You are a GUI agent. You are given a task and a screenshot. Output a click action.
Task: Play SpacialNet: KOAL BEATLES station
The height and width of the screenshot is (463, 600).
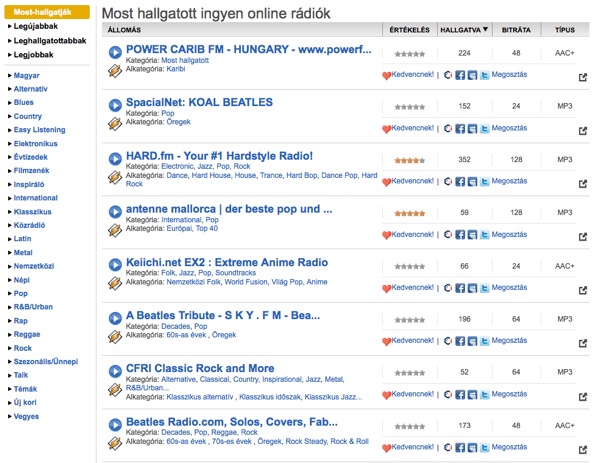pyautogui.click(x=115, y=105)
